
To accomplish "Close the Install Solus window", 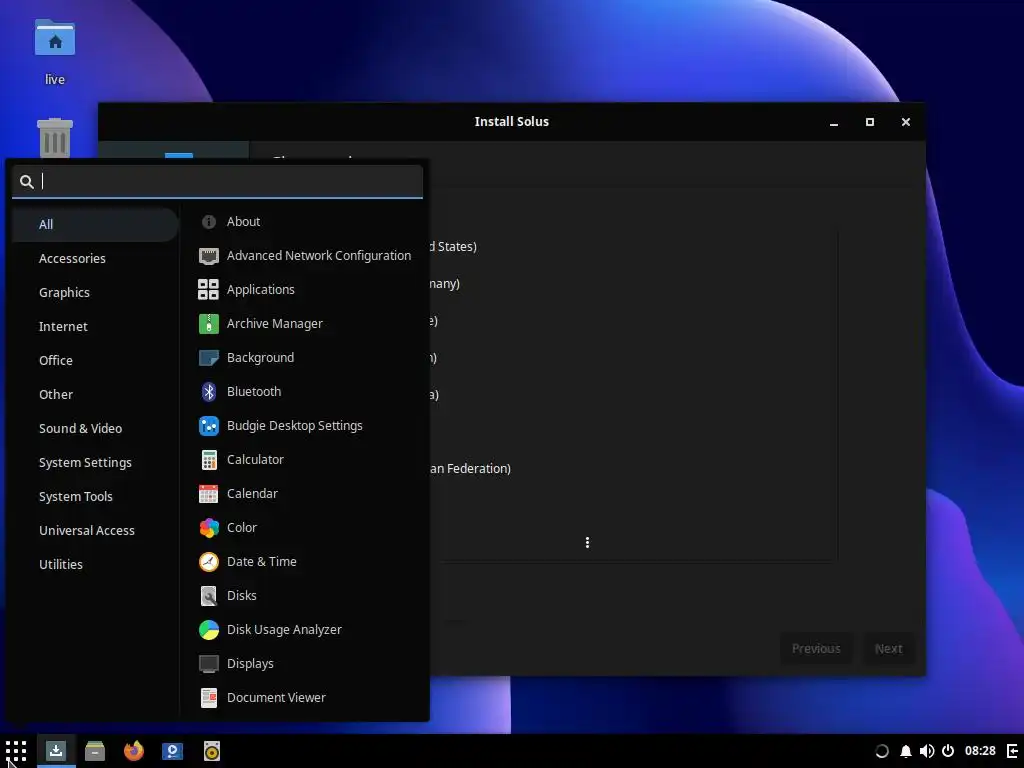I will pyautogui.click(x=905, y=122).
